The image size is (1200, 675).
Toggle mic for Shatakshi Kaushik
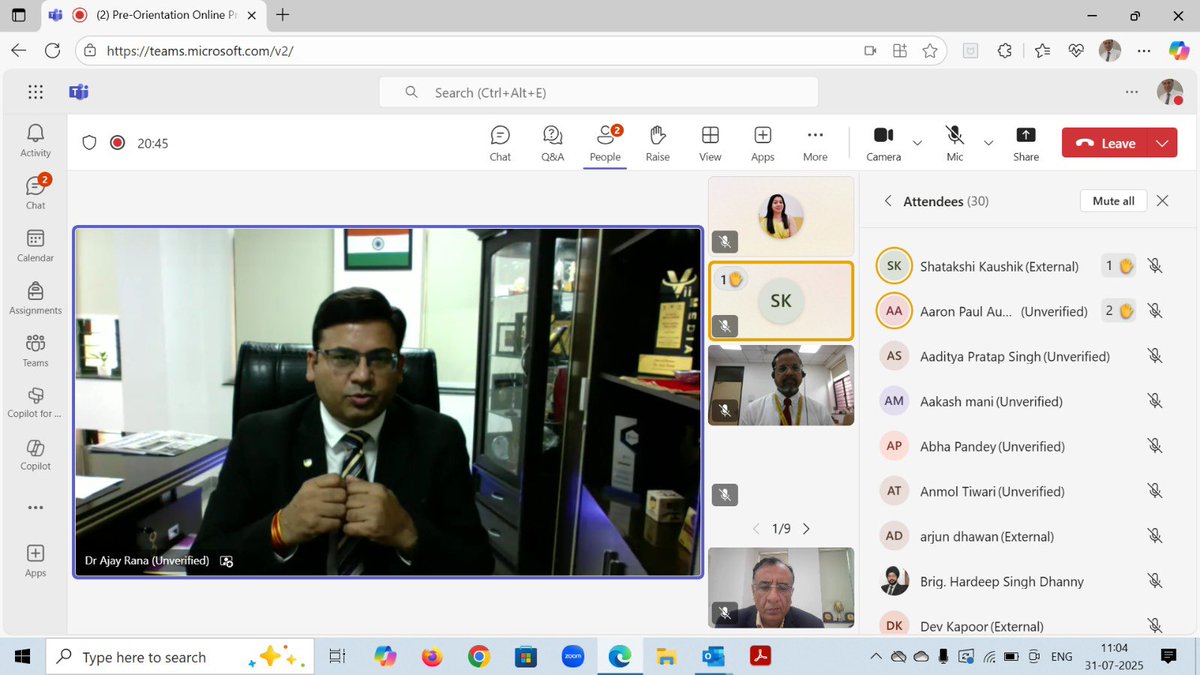pyautogui.click(x=1155, y=266)
